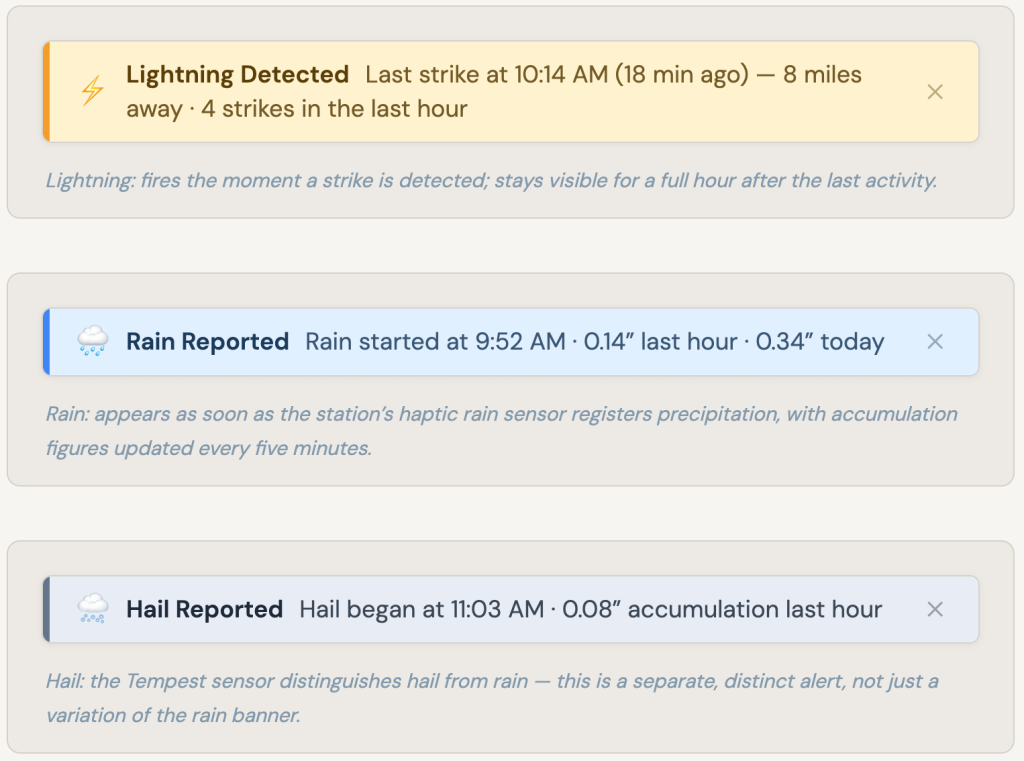Click the "Hail began at 11:03 AM" text
Image resolution: width=1024 pixels, height=761 pixels.
[x=421, y=609]
